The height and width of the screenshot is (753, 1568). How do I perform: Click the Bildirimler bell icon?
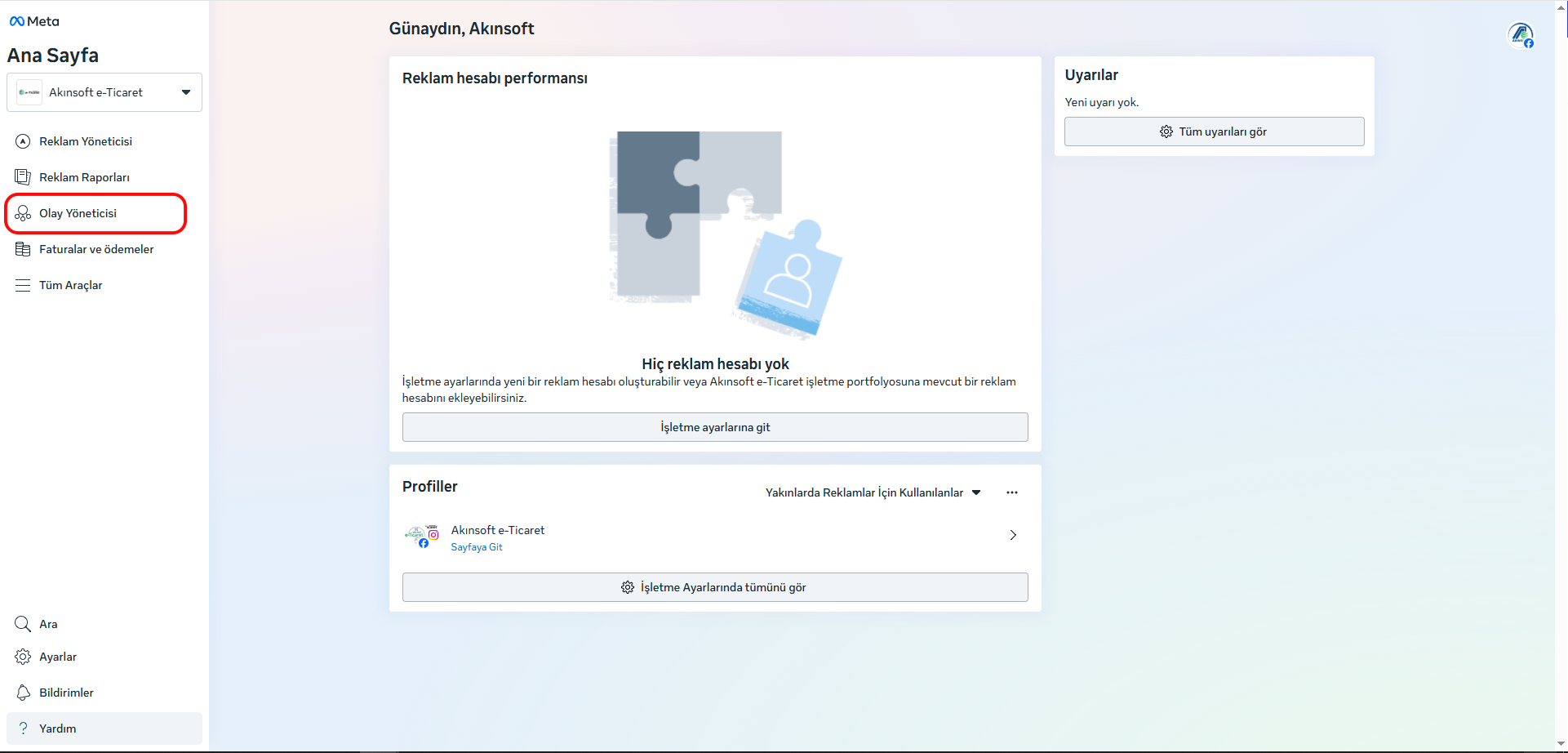point(23,693)
